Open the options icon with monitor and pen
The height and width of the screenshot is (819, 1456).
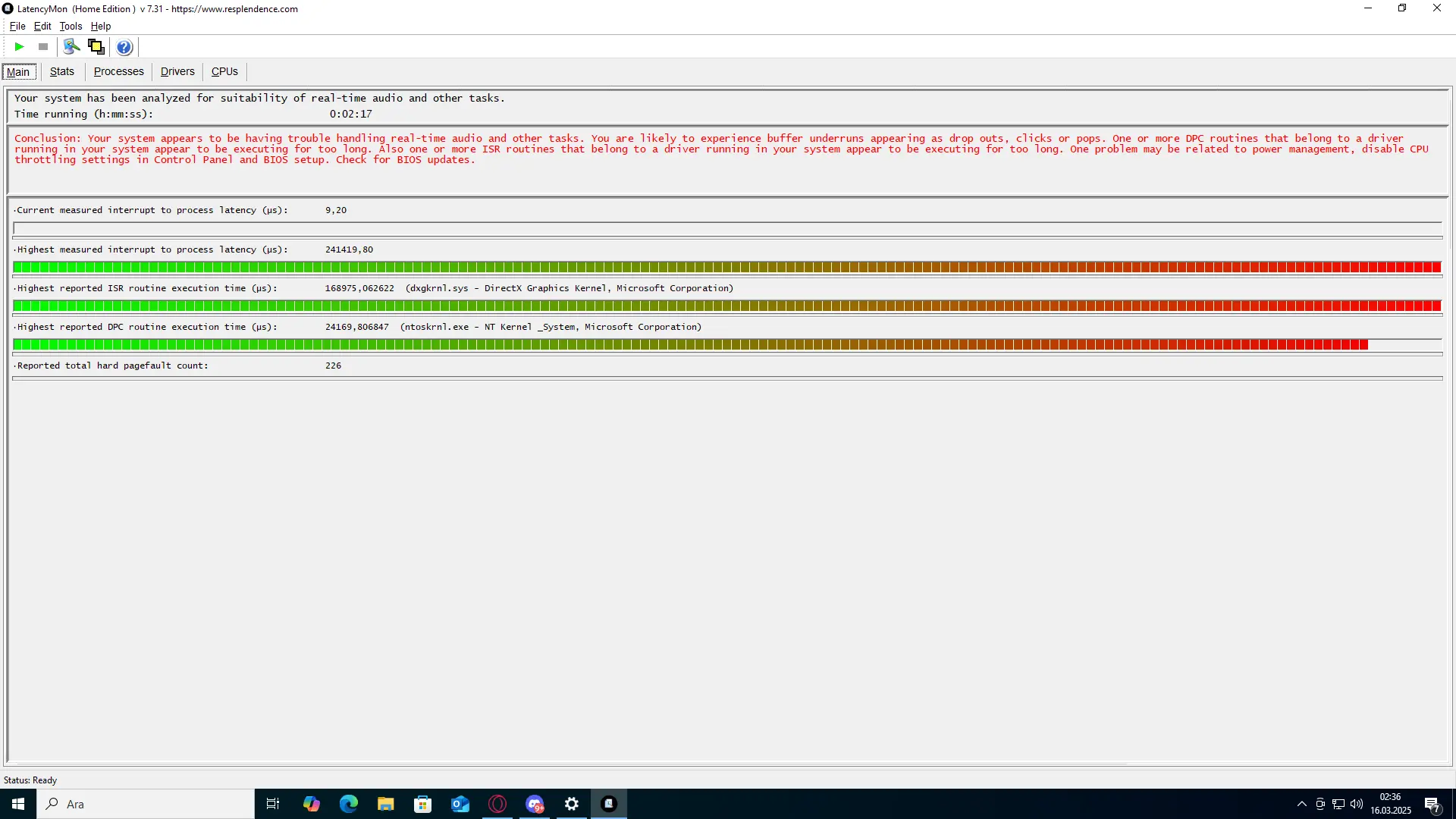(71, 47)
